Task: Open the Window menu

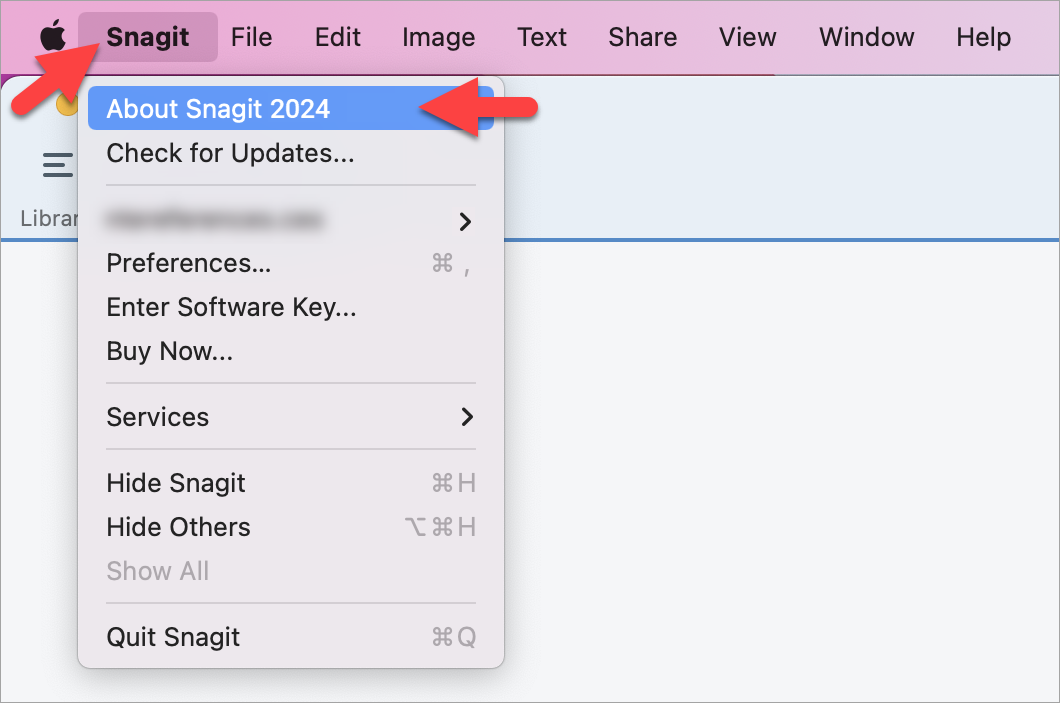Action: (866, 37)
